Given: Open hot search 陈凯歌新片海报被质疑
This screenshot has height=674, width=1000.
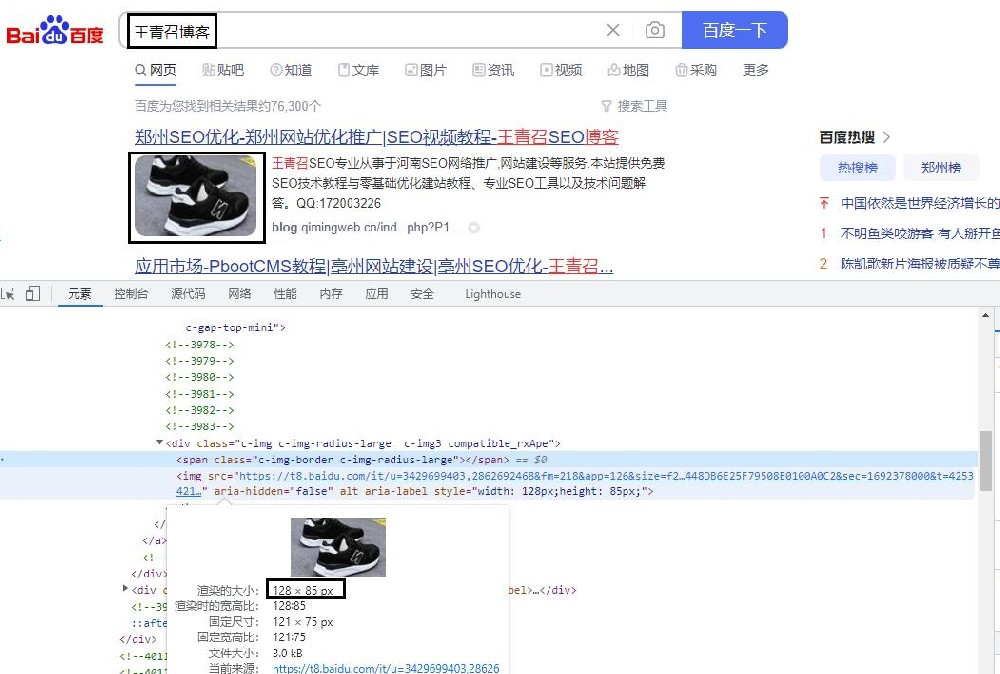Looking at the screenshot, I should [x=920, y=263].
